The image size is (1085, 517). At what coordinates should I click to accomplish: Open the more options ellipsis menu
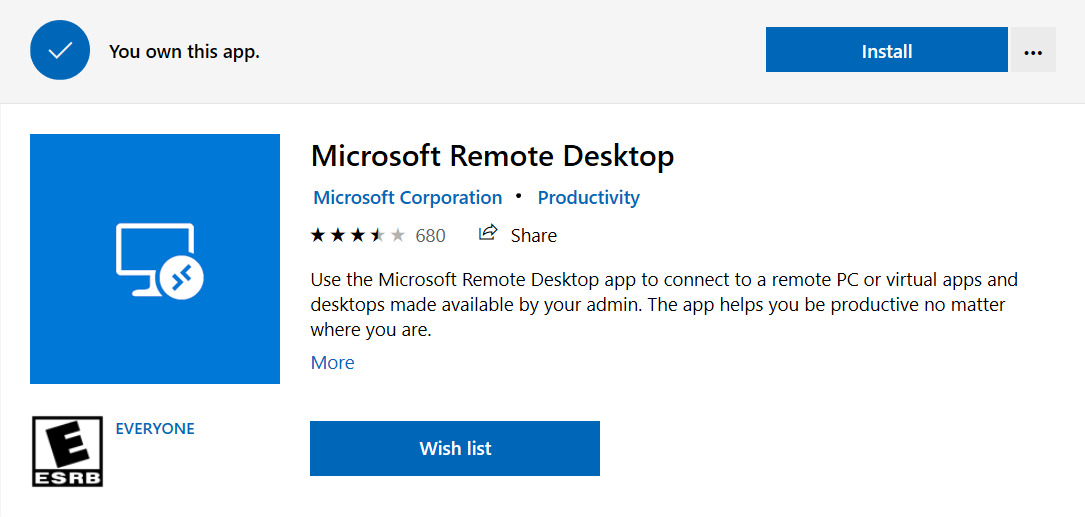[1032, 50]
